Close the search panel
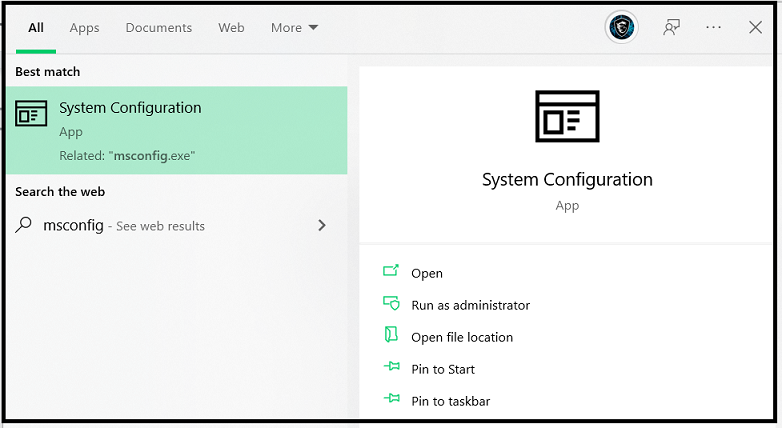Screen dimensions: 782x428 [755, 27]
